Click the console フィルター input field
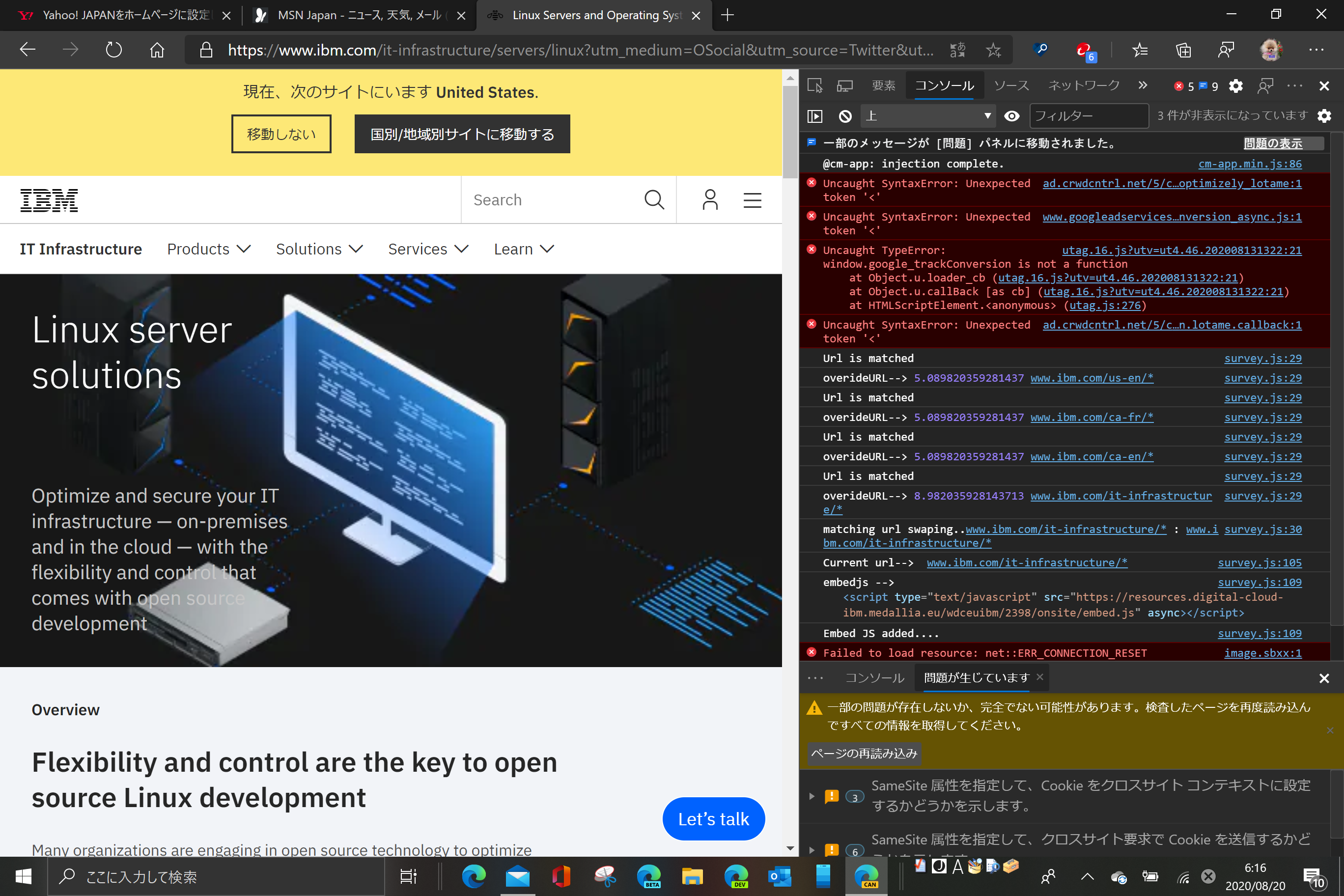1344x896 pixels. pyautogui.click(x=1089, y=116)
